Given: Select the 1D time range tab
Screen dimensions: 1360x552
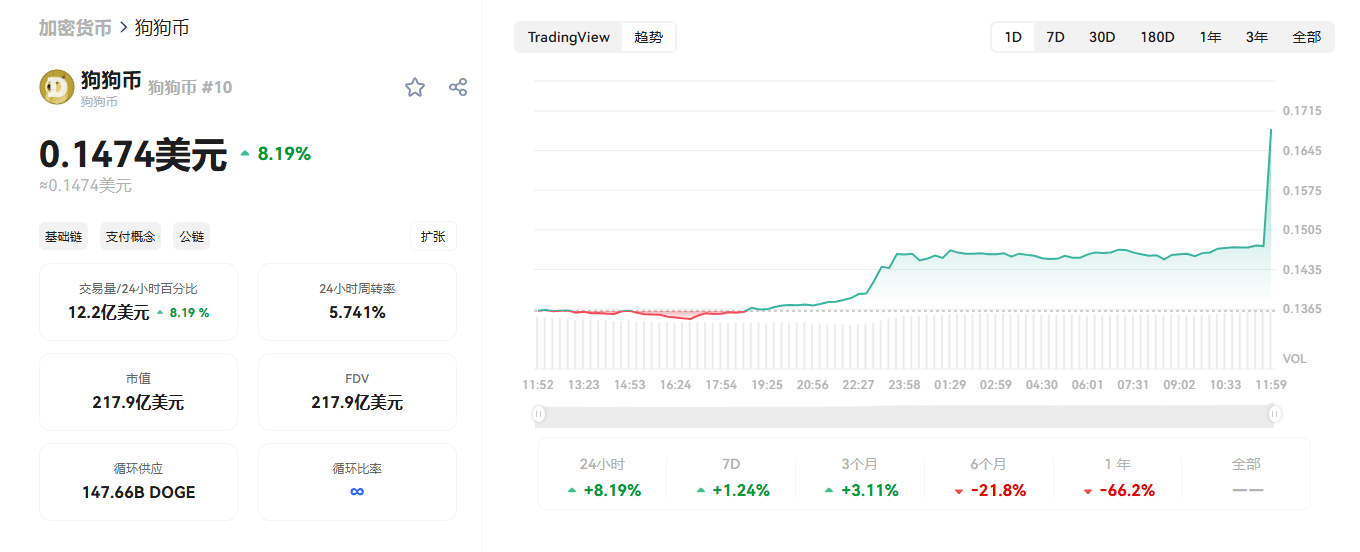Looking at the screenshot, I should click(x=1013, y=37).
